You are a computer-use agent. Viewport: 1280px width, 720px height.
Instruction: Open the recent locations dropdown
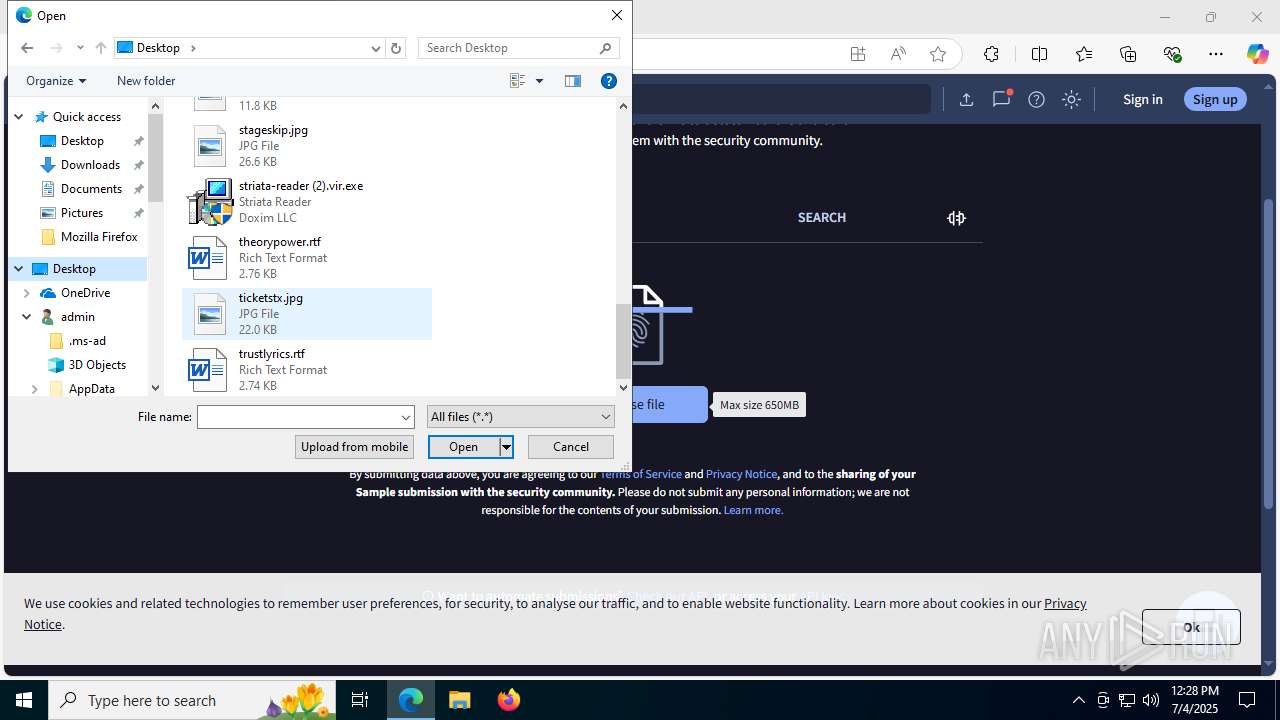tap(80, 48)
